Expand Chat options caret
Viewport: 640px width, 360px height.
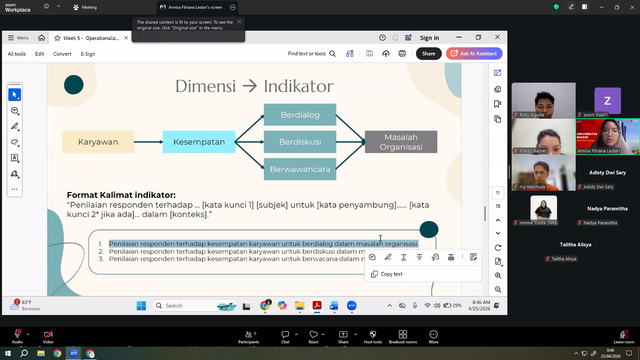click(296, 334)
